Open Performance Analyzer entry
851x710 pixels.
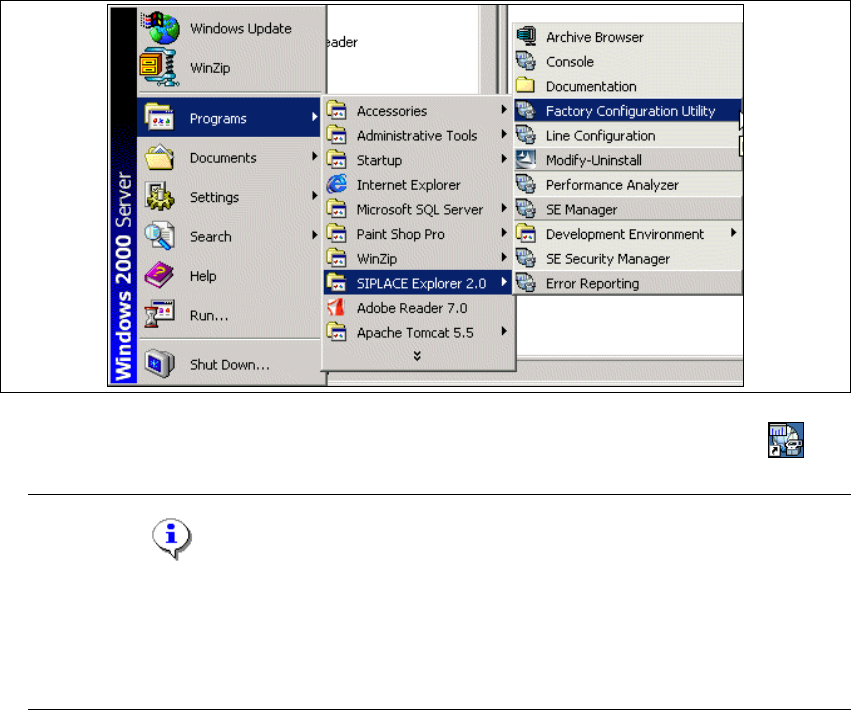(628, 185)
